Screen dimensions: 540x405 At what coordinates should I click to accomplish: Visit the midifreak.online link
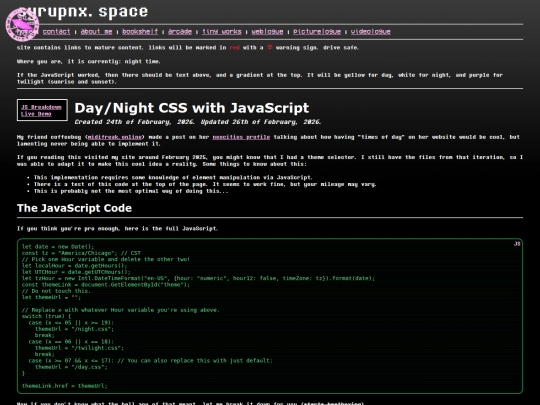115,137
